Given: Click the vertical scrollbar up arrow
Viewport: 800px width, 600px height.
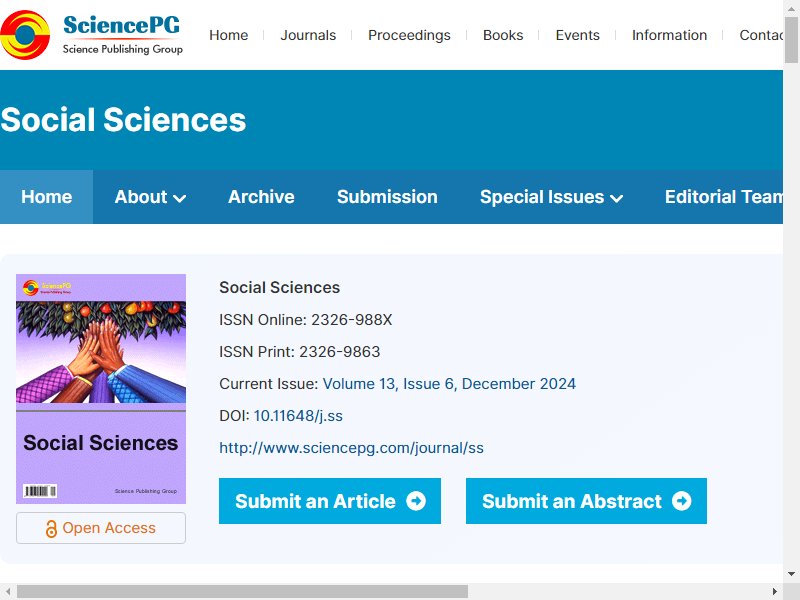Looking at the screenshot, I should (791, 7).
